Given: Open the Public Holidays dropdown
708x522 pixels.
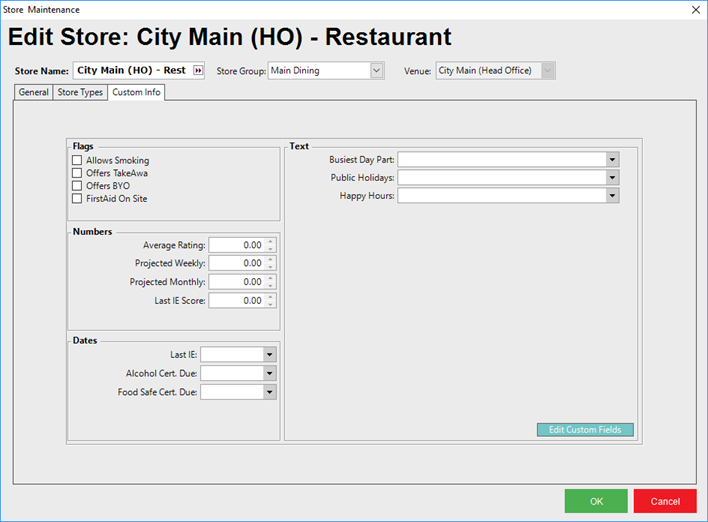Looking at the screenshot, I should click(611, 177).
